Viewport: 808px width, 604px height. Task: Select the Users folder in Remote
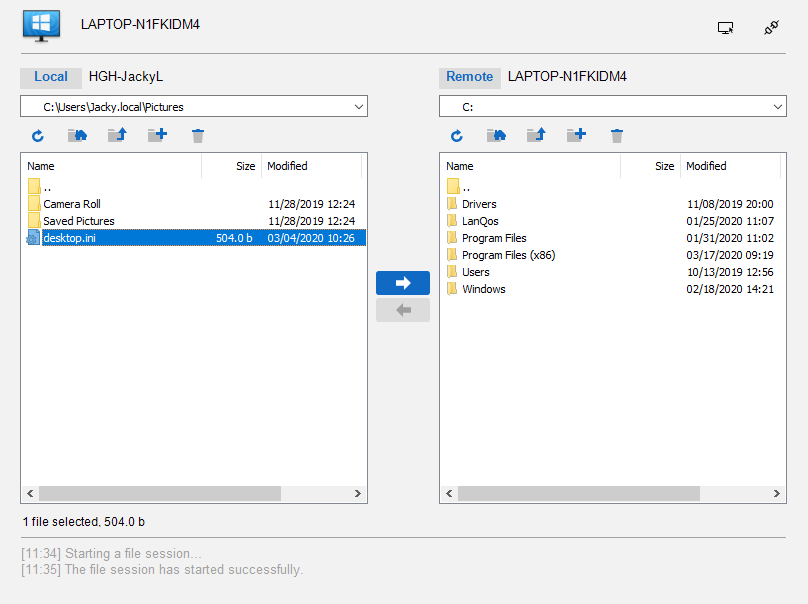click(x=613, y=272)
